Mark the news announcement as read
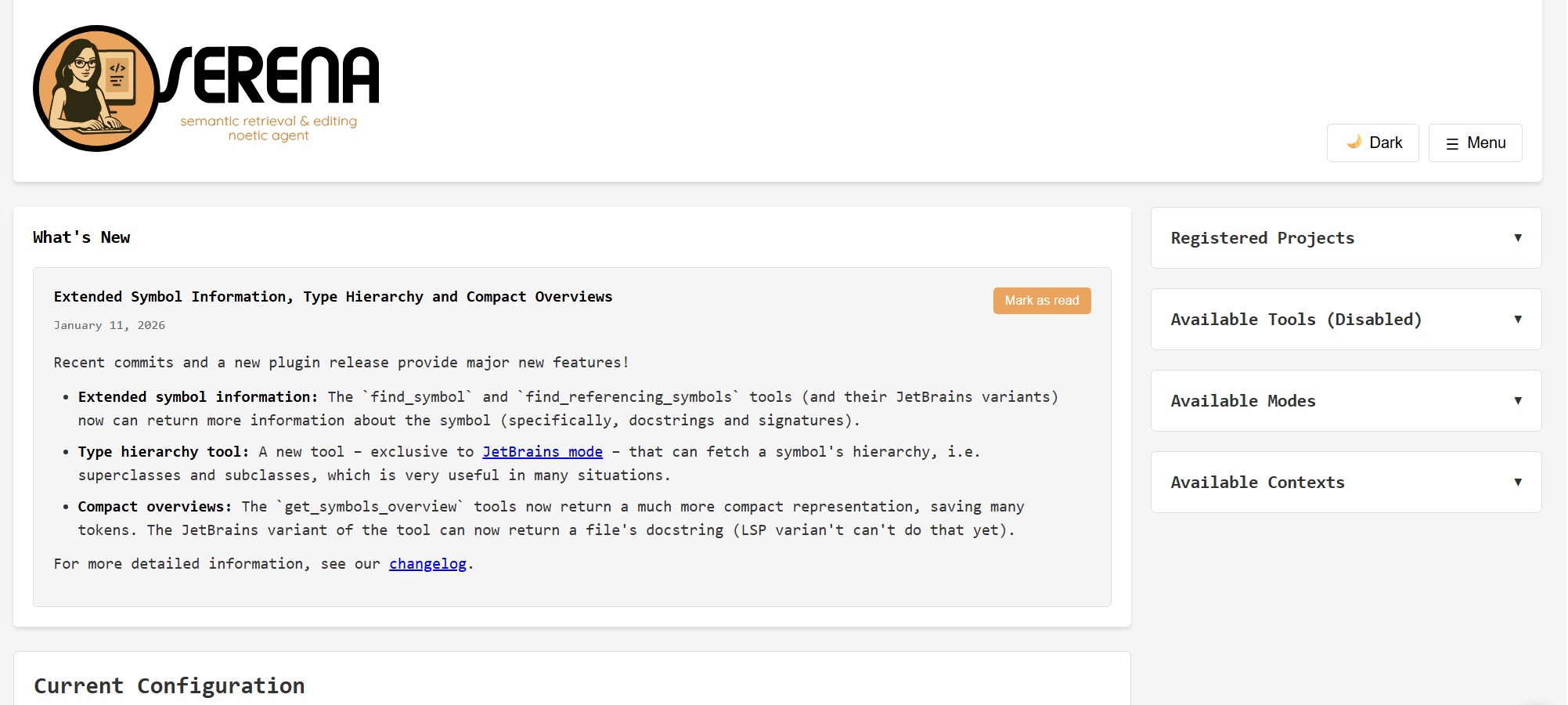Screen dimensions: 1568x705 click(1042, 300)
